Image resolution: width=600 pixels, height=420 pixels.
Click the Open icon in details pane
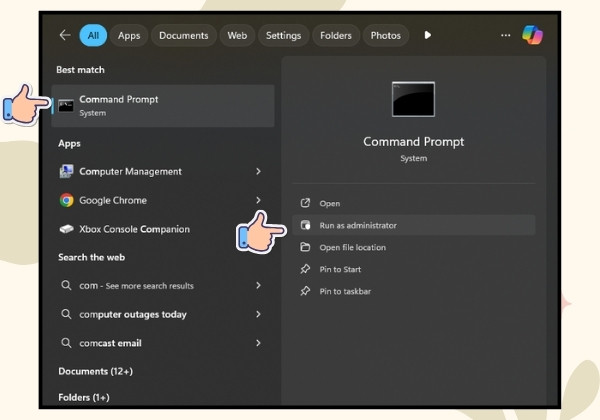pos(305,203)
